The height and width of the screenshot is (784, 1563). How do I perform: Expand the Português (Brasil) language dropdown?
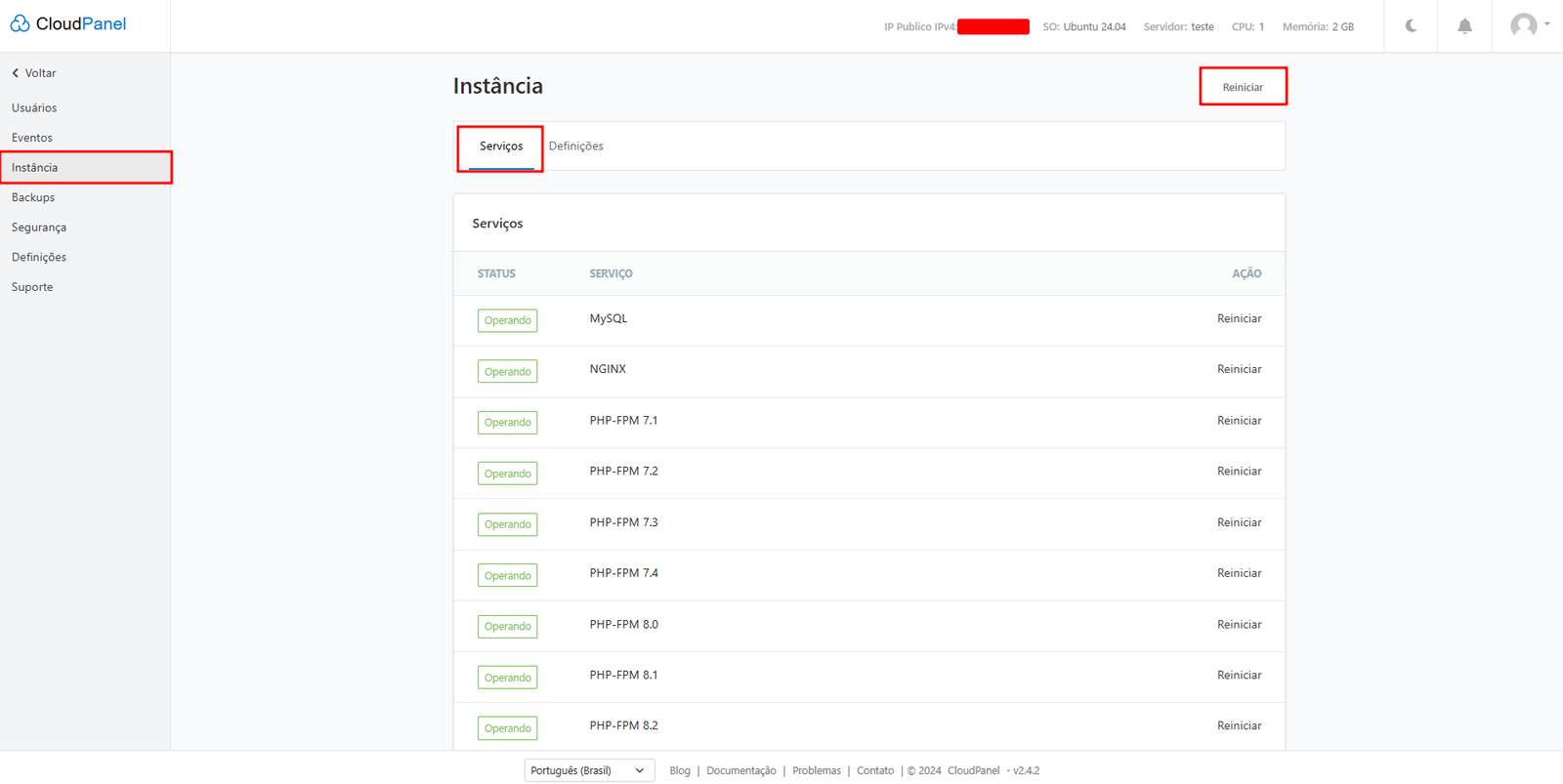tap(589, 770)
